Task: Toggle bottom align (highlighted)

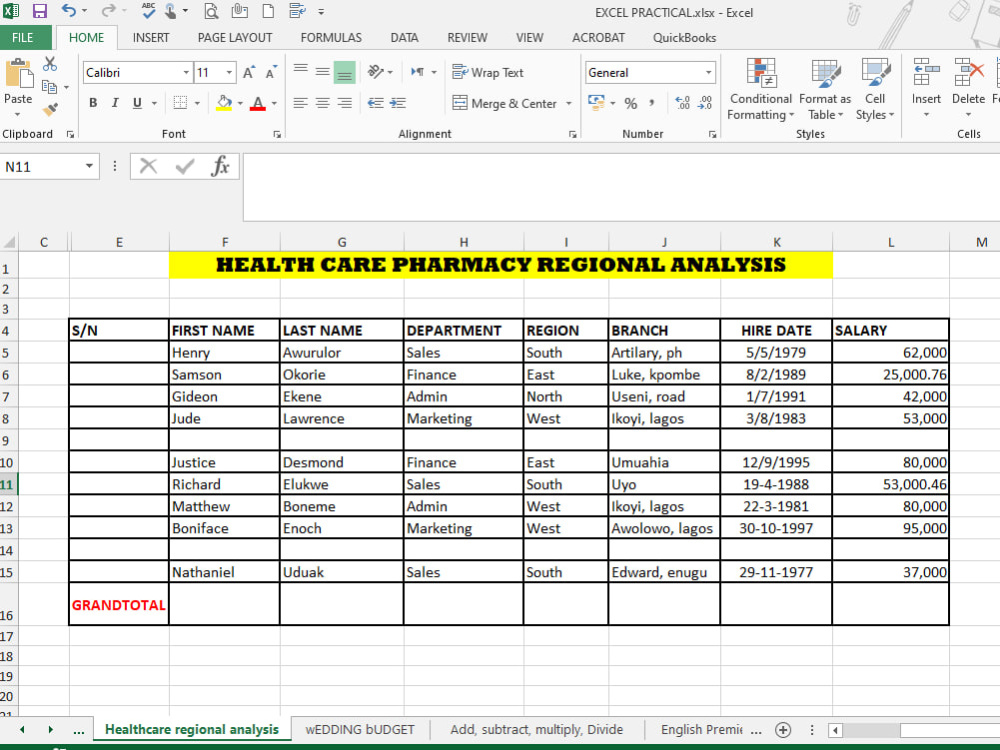Action: (344, 72)
